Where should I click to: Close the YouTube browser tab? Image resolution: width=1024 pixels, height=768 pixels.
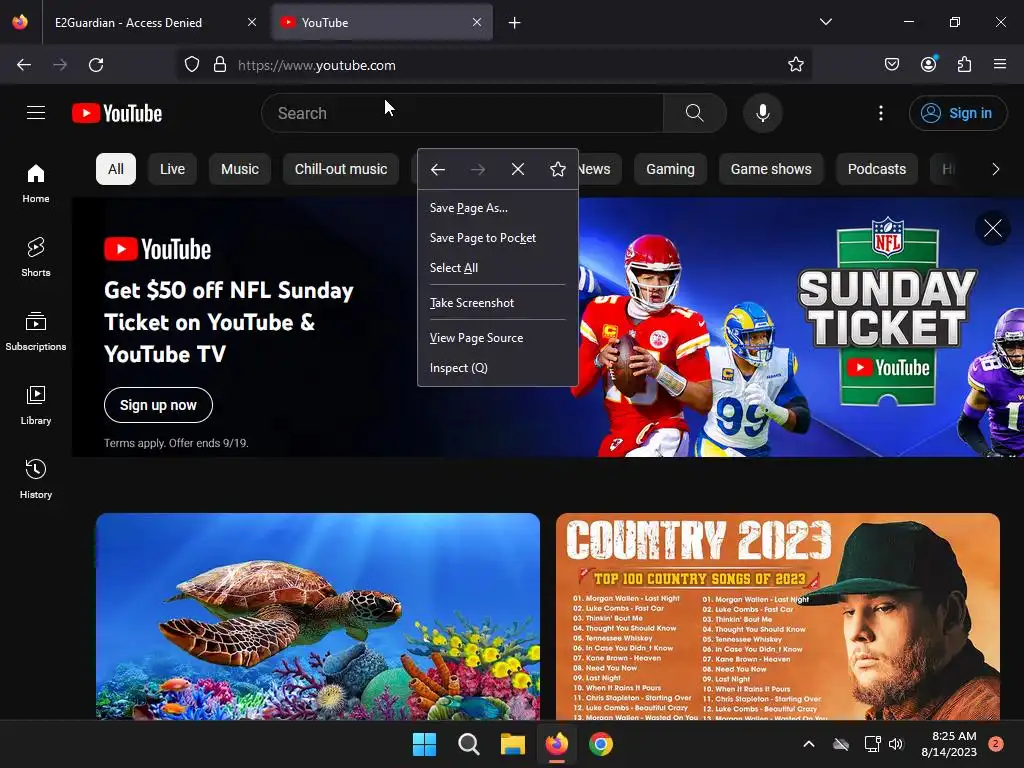click(x=477, y=22)
